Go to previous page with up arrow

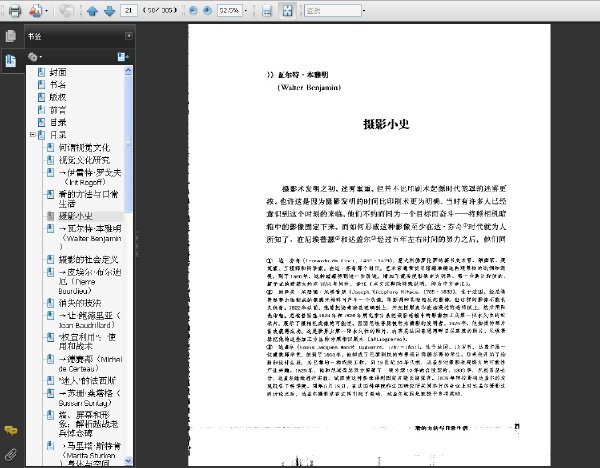coord(92,11)
